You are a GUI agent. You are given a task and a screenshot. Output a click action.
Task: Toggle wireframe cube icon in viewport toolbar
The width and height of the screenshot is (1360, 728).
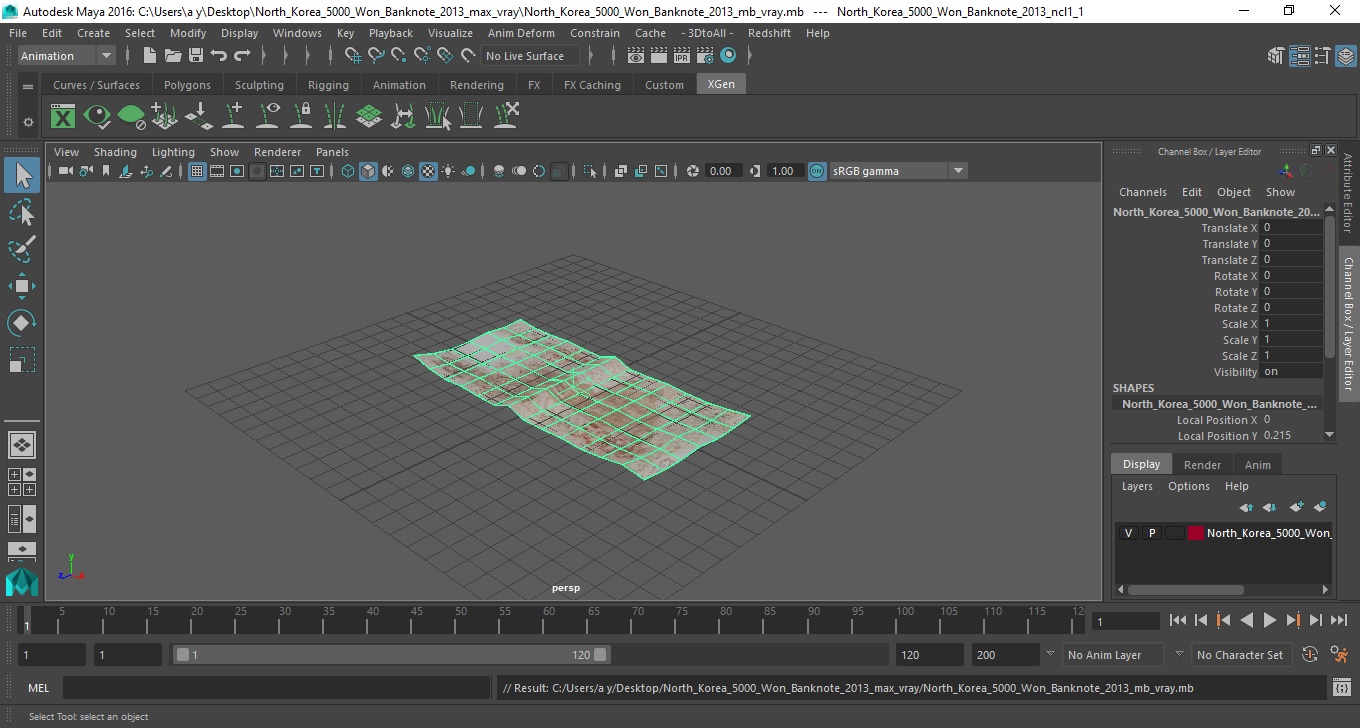coord(348,171)
